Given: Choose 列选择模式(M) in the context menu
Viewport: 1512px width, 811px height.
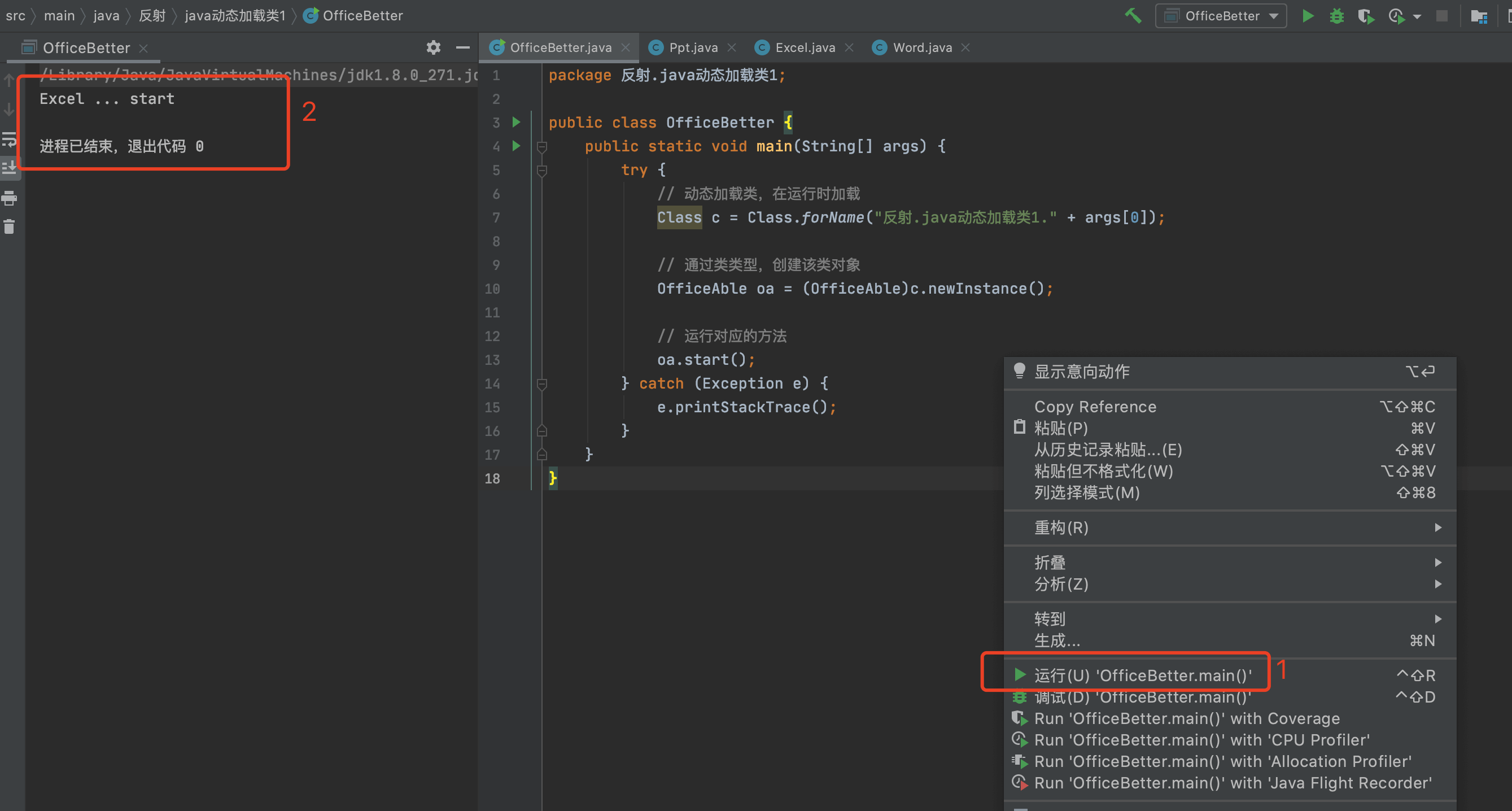Looking at the screenshot, I should [1230, 492].
